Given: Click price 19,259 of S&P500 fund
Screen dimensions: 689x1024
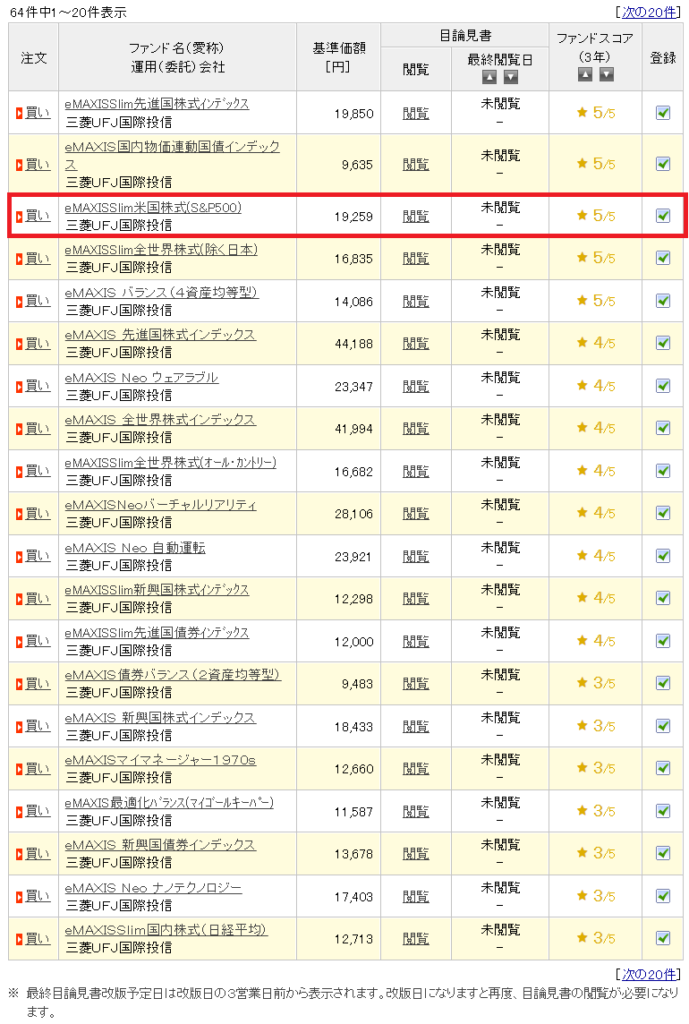Looking at the screenshot, I should (353, 217).
